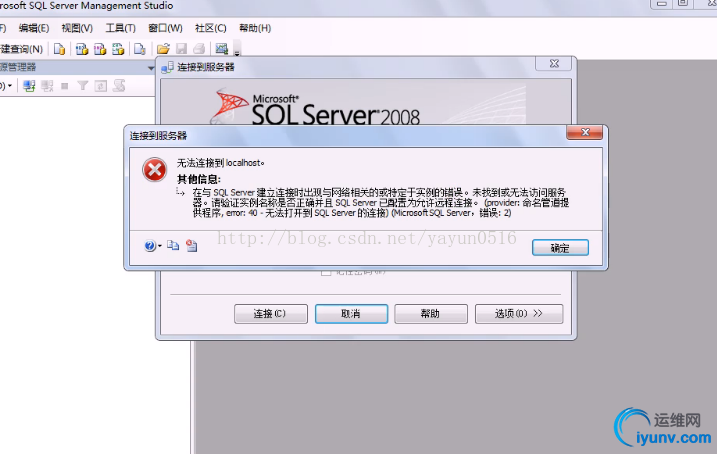
Task: Close the 连接到服务器 background dialog
Action: pos(554,64)
